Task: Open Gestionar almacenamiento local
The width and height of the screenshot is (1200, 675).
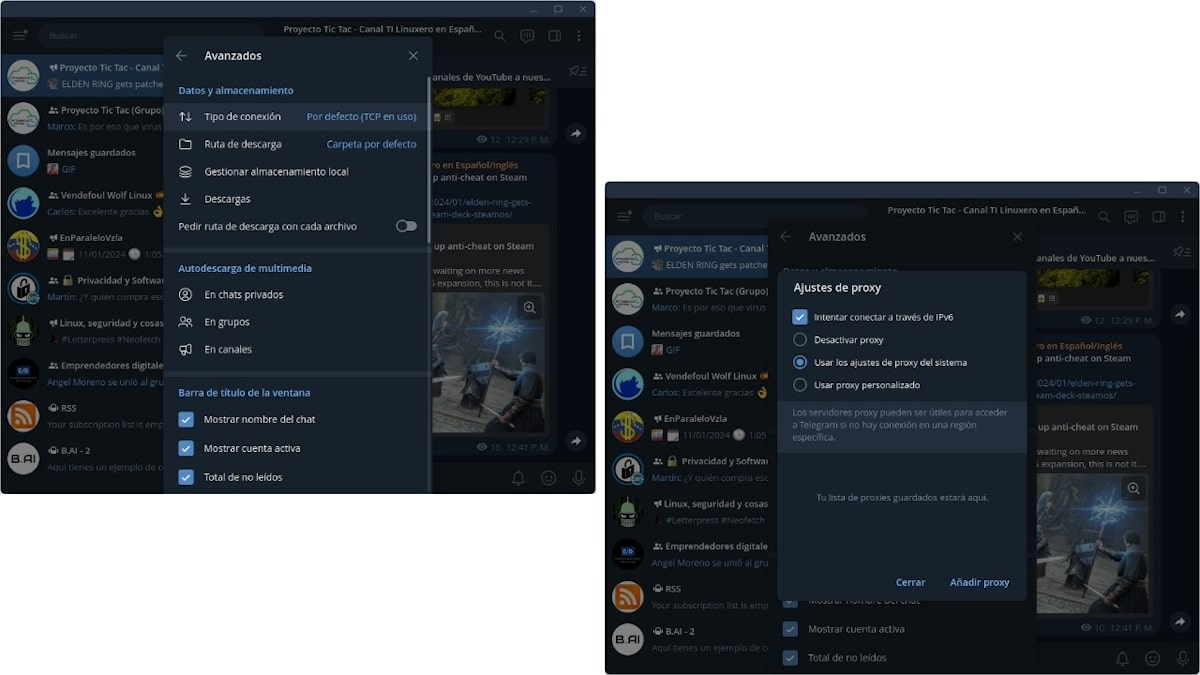Action: [297, 172]
